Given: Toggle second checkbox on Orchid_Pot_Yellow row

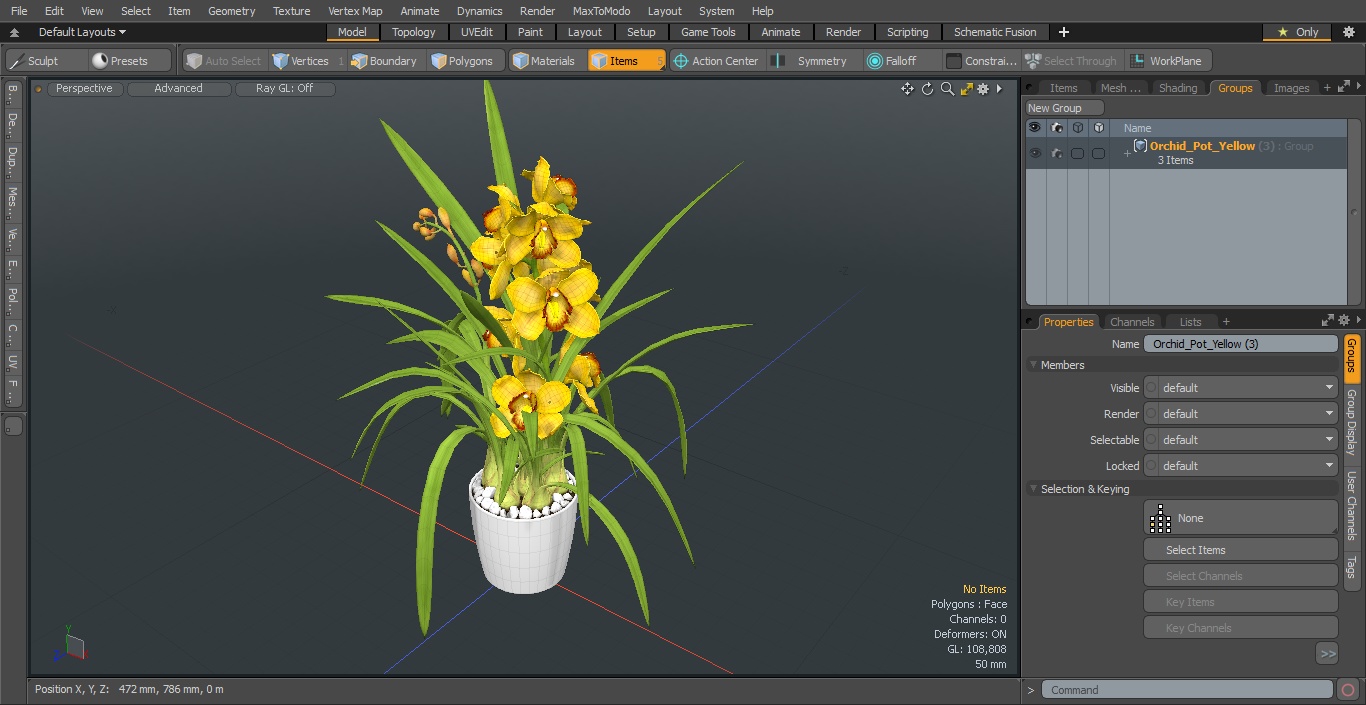Looking at the screenshot, I should point(1098,153).
